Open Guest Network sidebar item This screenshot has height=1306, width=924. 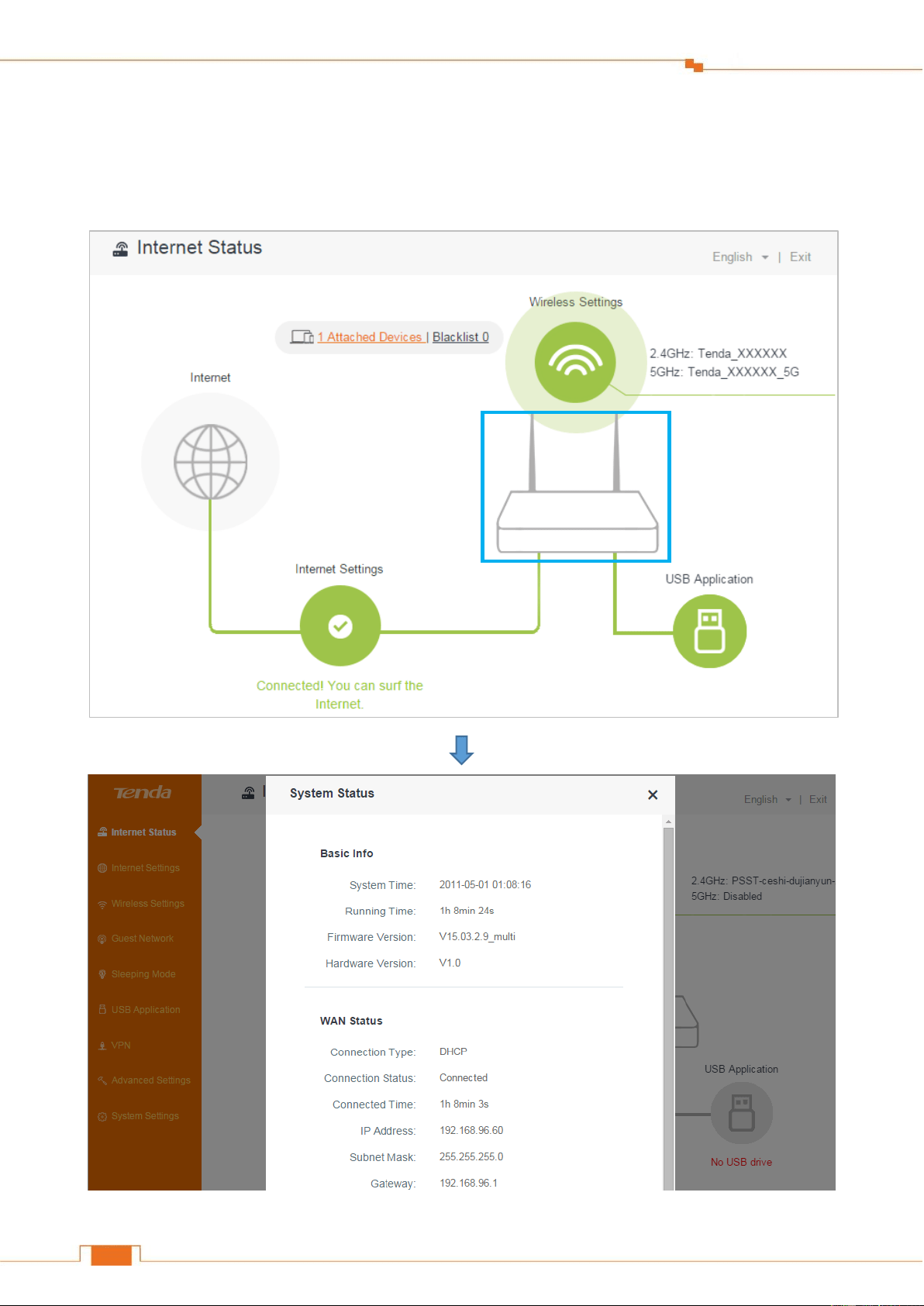(142, 939)
